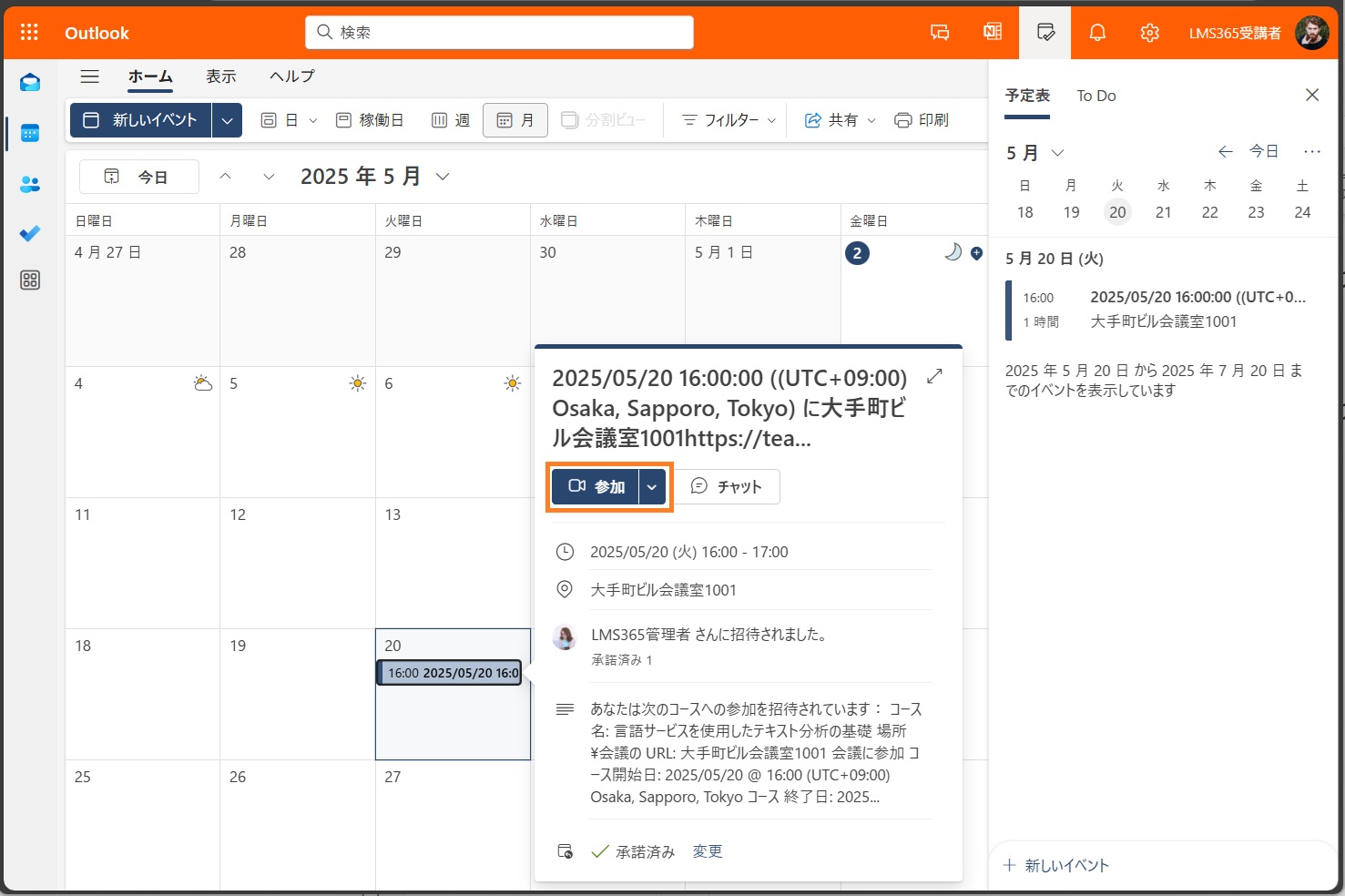1345x896 pixels.
Task: Select the May 2 date cell
Action: pyautogui.click(x=914, y=301)
